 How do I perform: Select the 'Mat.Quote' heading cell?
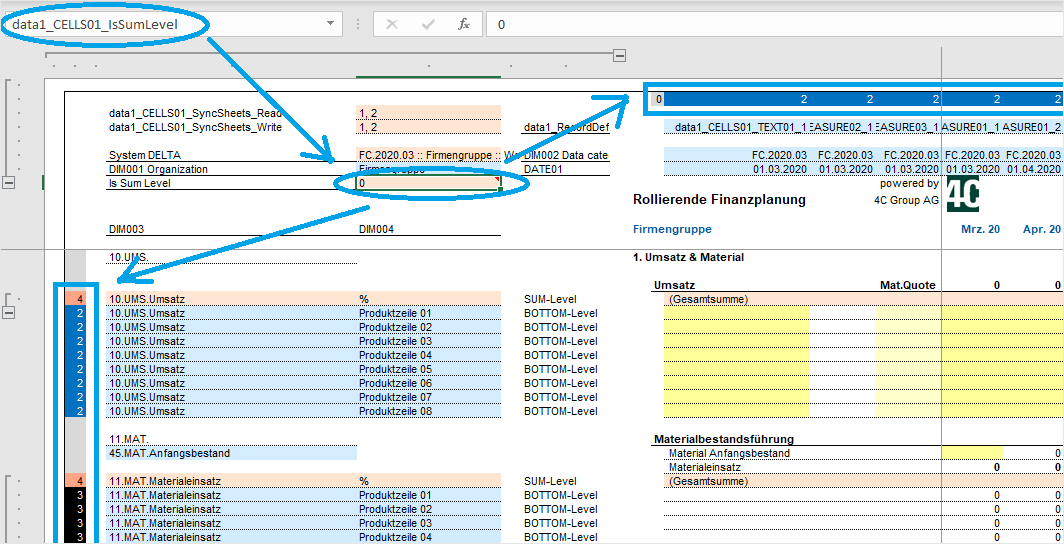coord(906,286)
